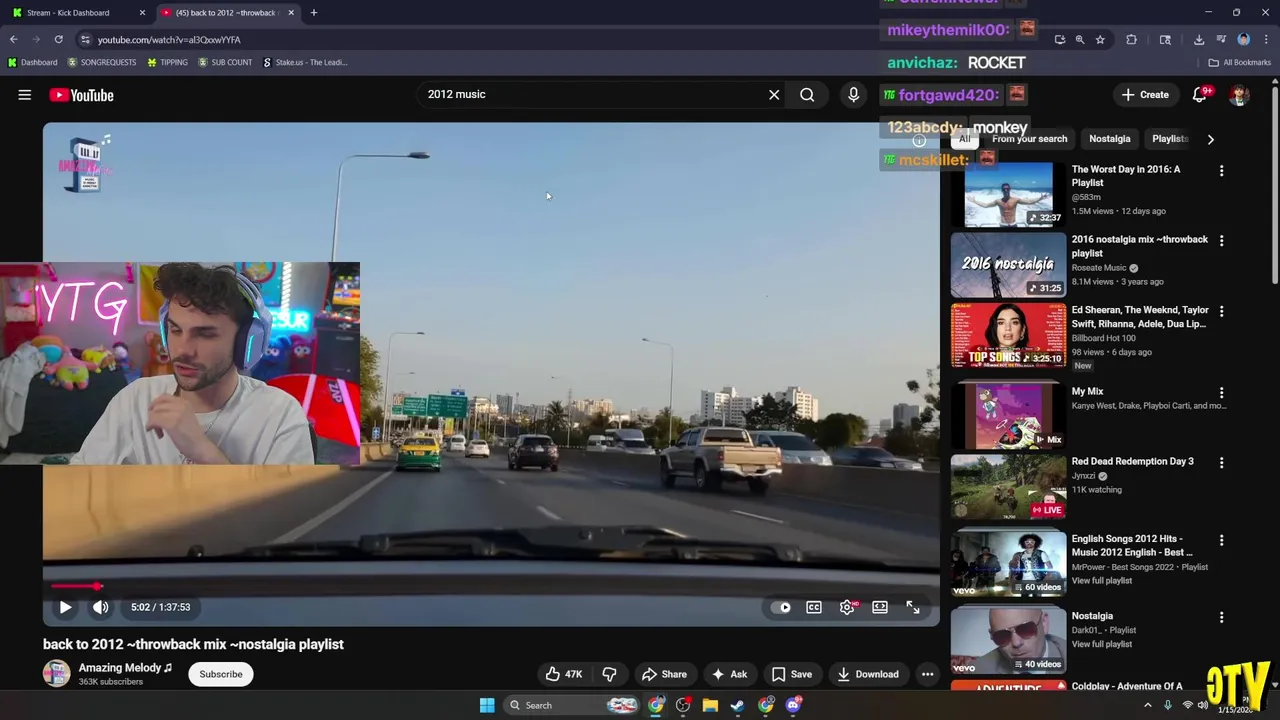
Task: Open Chrome three-dot menu
Action: (1264, 40)
